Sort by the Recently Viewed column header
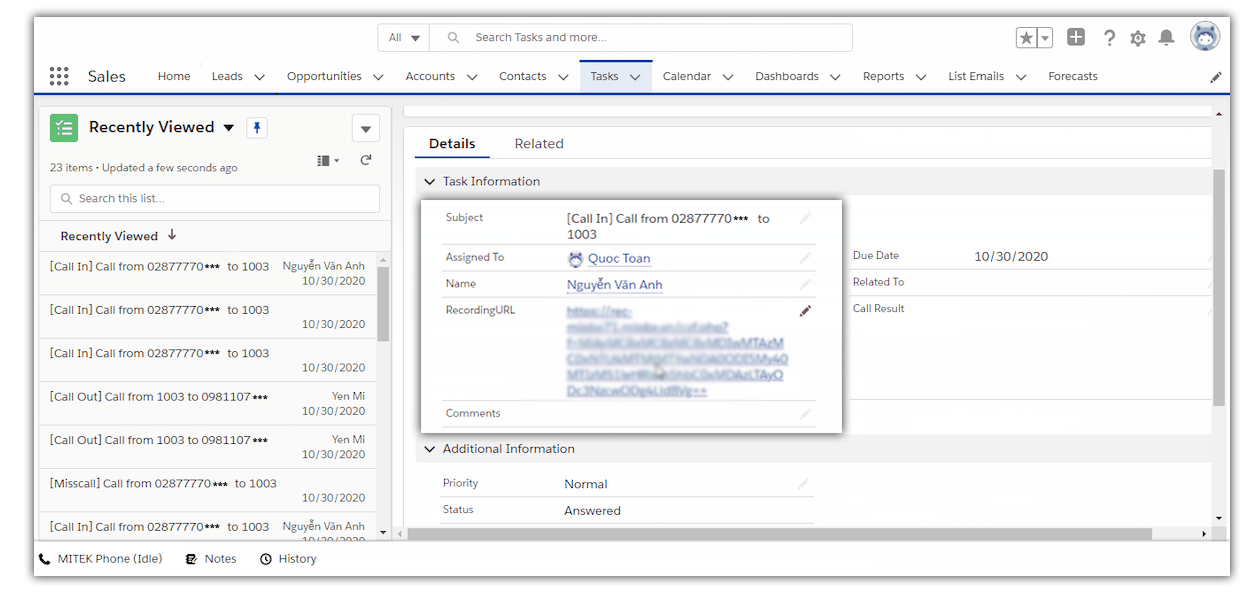Viewport: 1254px width, 599px height. [109, 237]
